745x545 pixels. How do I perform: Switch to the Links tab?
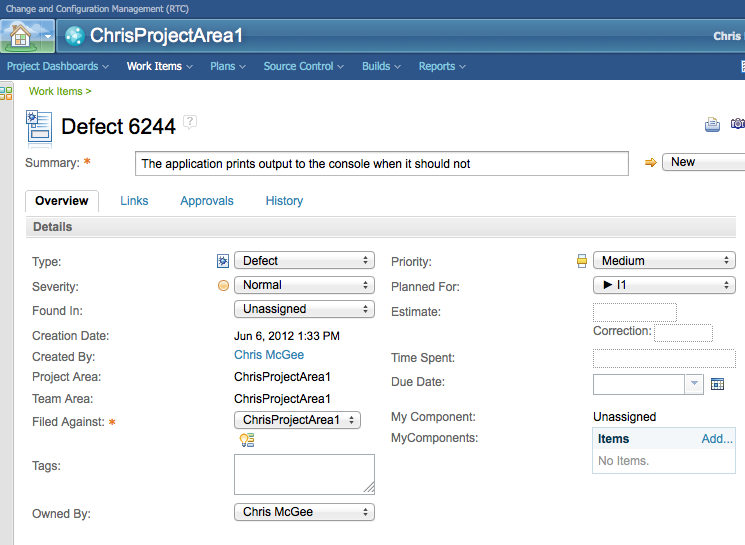coord(134,201)
